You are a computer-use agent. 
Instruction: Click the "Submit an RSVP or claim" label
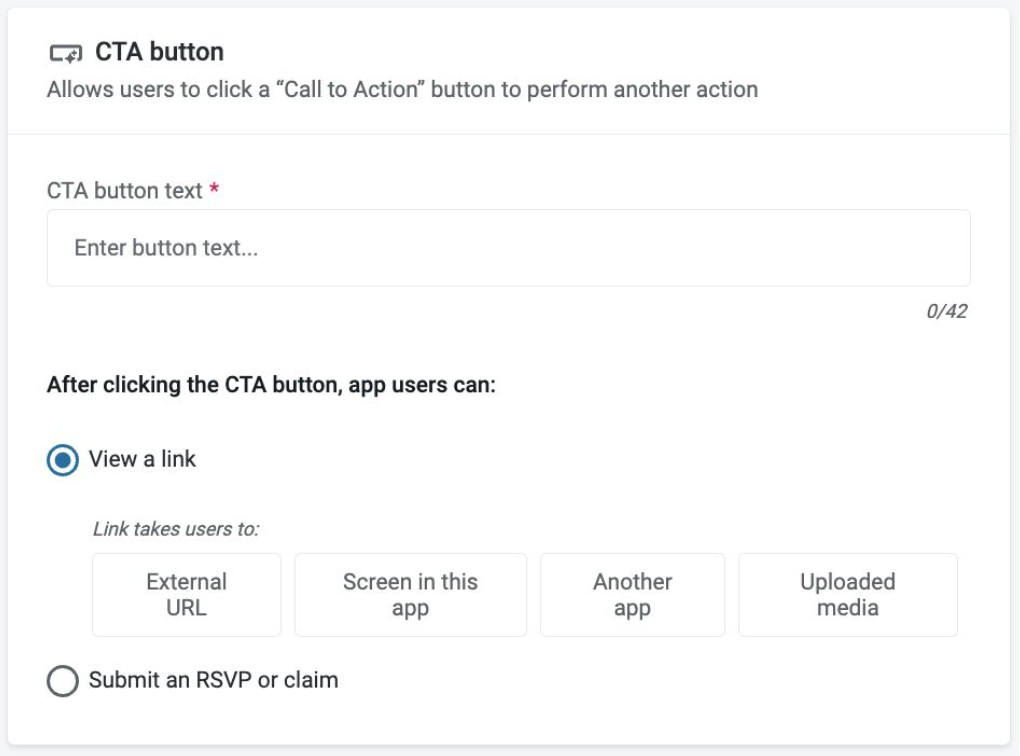tap(213, 680)
